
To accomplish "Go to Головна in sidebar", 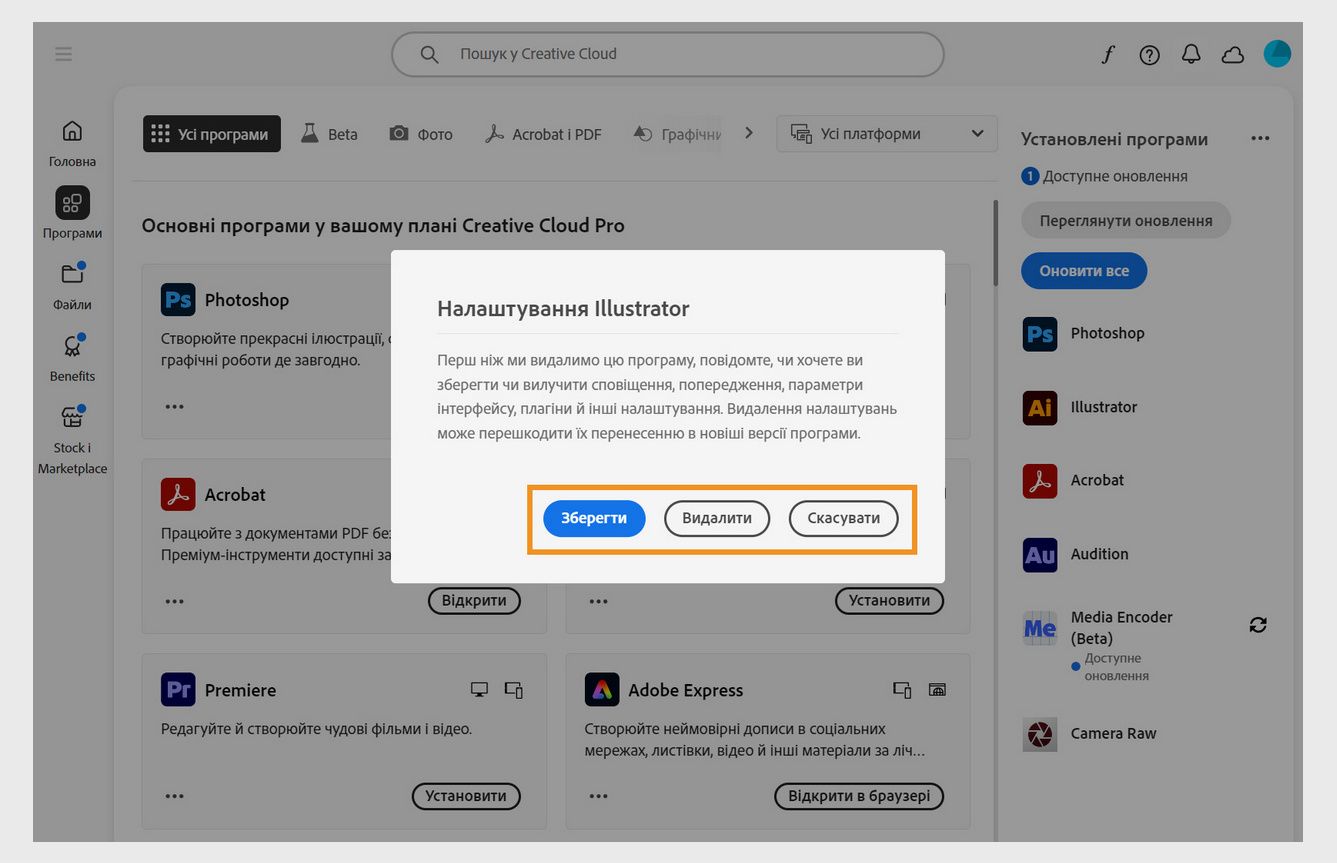I will 72,144.
